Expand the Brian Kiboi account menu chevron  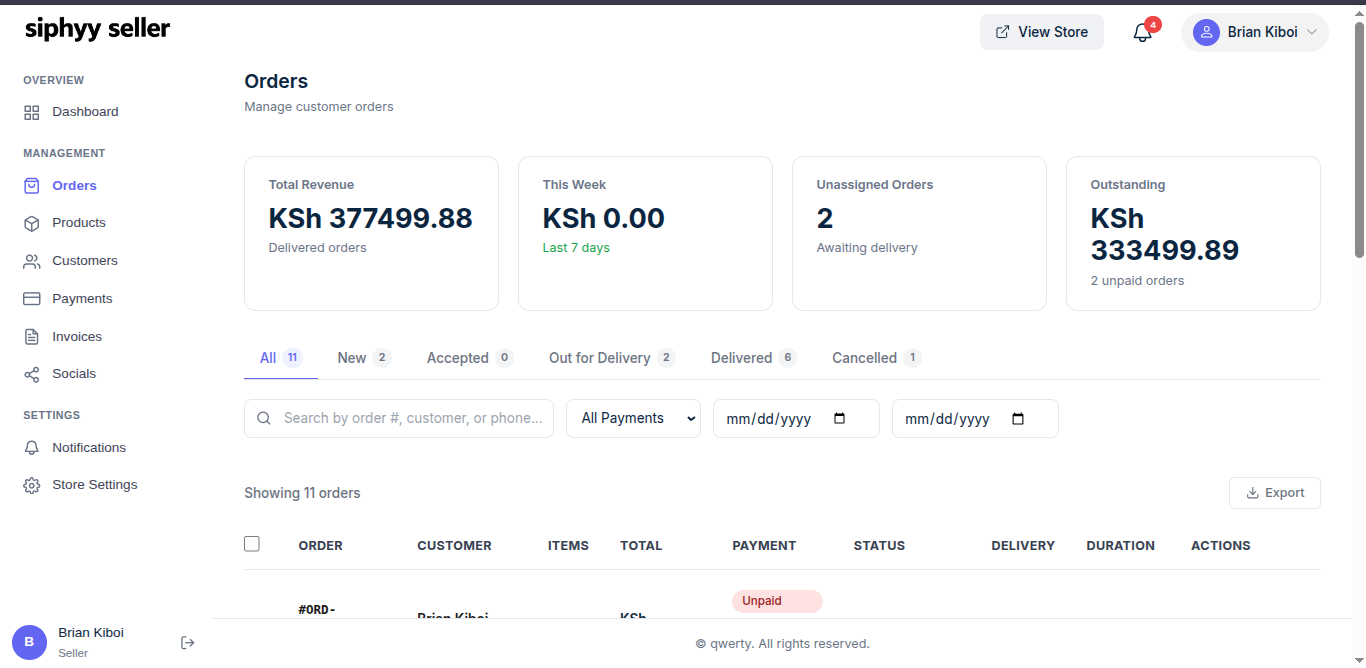[1311, 32]
